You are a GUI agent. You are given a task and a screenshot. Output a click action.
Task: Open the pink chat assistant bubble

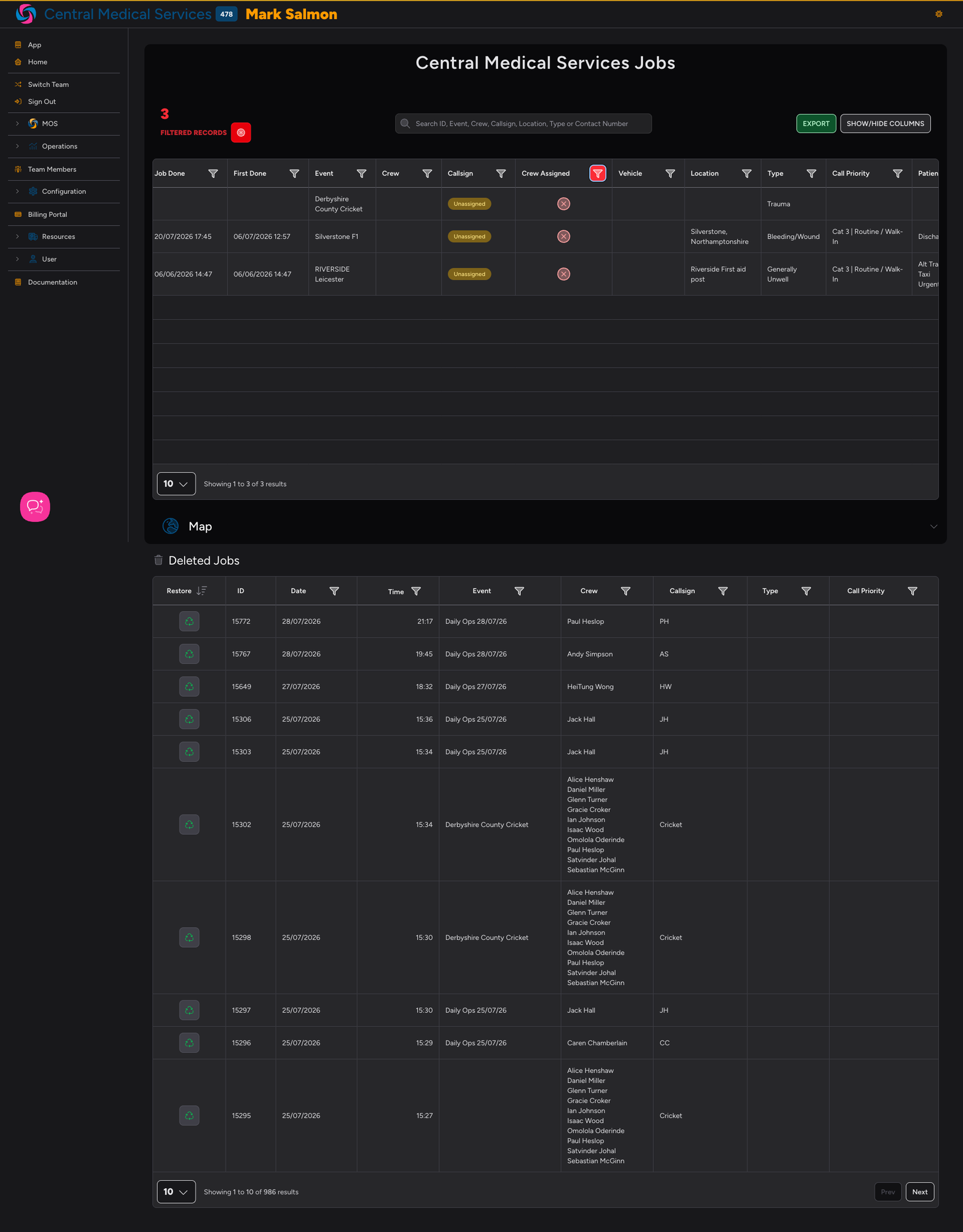pos(35,506)
